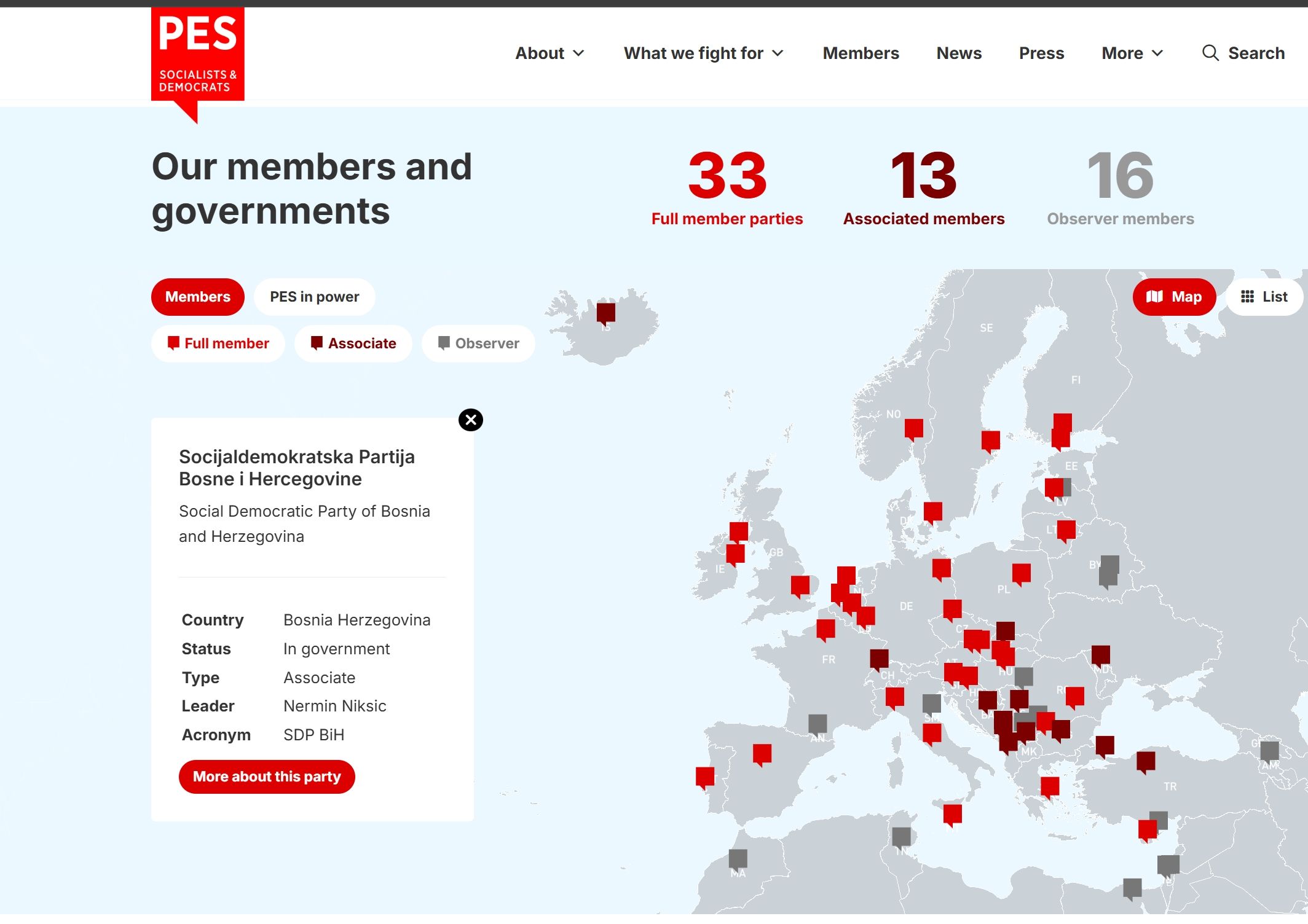
Task: Click the Turkey associate marker
Action: point(1145,761)
